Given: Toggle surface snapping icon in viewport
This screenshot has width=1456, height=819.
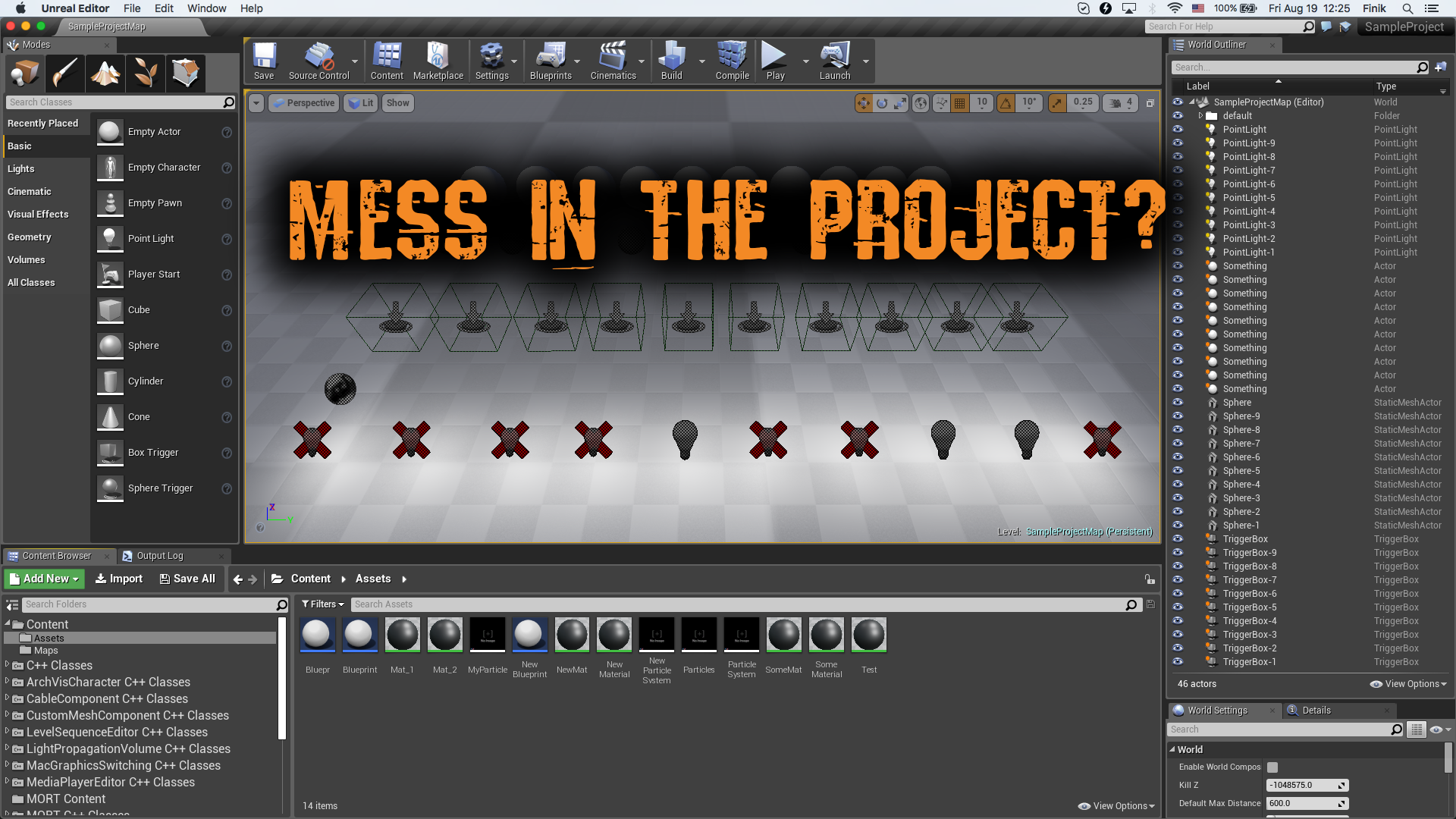Looking at the screenshot, I should 941,103.
